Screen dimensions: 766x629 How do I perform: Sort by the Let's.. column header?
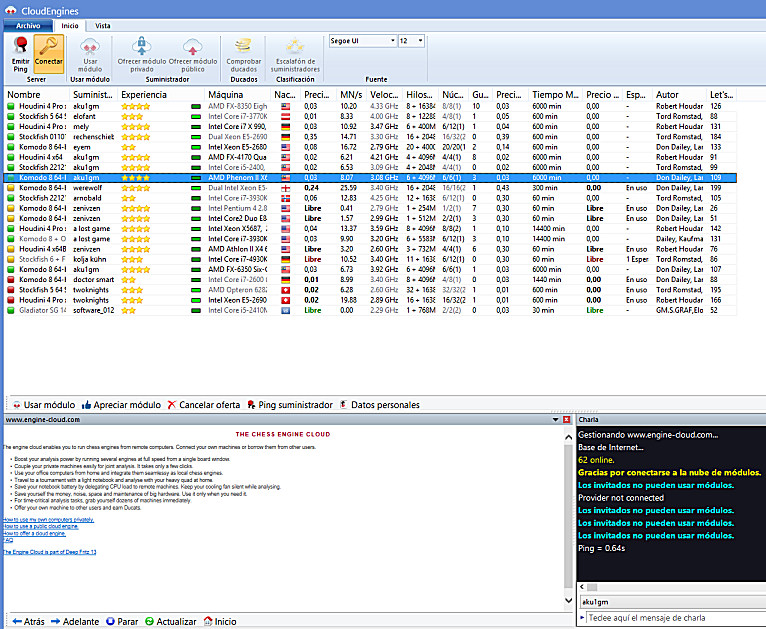pos(722,95)
